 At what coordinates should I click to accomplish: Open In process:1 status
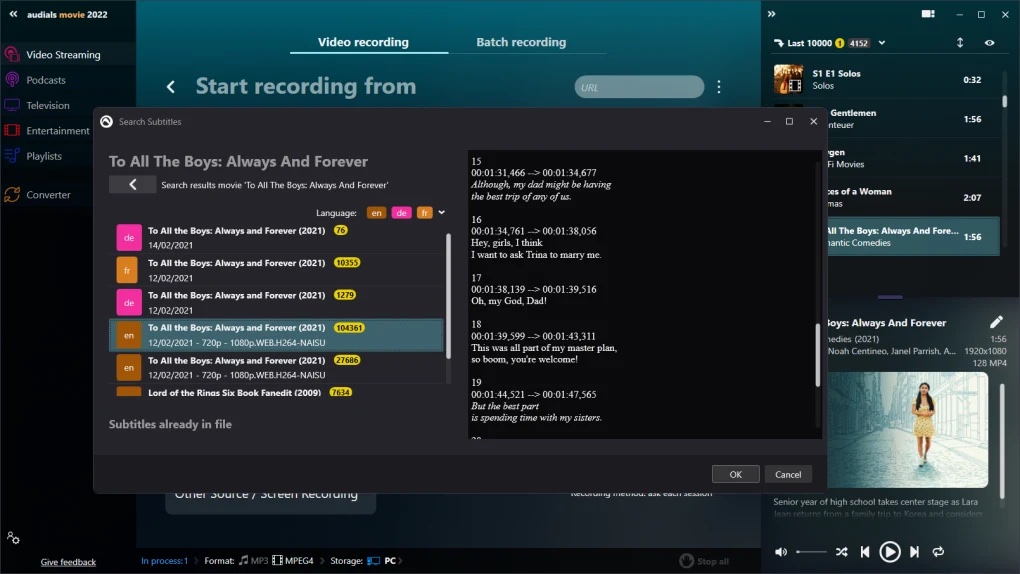(x=165, y=561)
